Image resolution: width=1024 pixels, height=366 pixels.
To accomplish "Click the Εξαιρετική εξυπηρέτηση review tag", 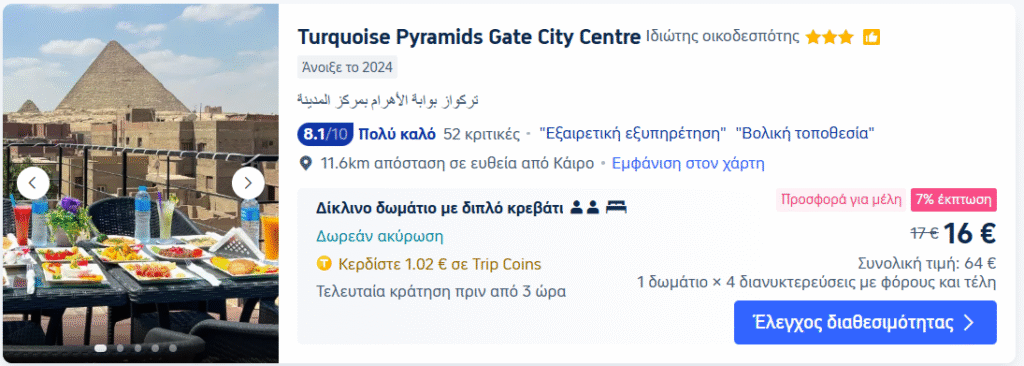I will pyautogui.click(x=633, y=135).
